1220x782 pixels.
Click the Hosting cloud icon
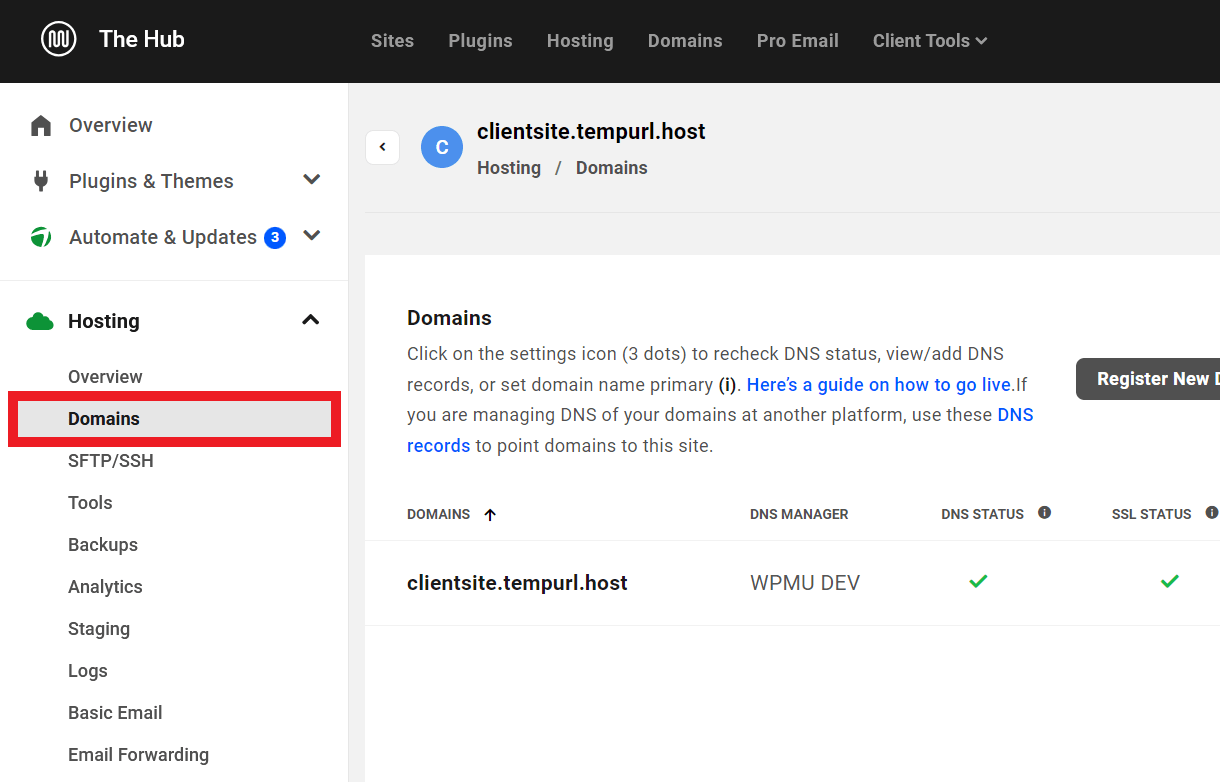pyautogui.click(x=40, y=321)
